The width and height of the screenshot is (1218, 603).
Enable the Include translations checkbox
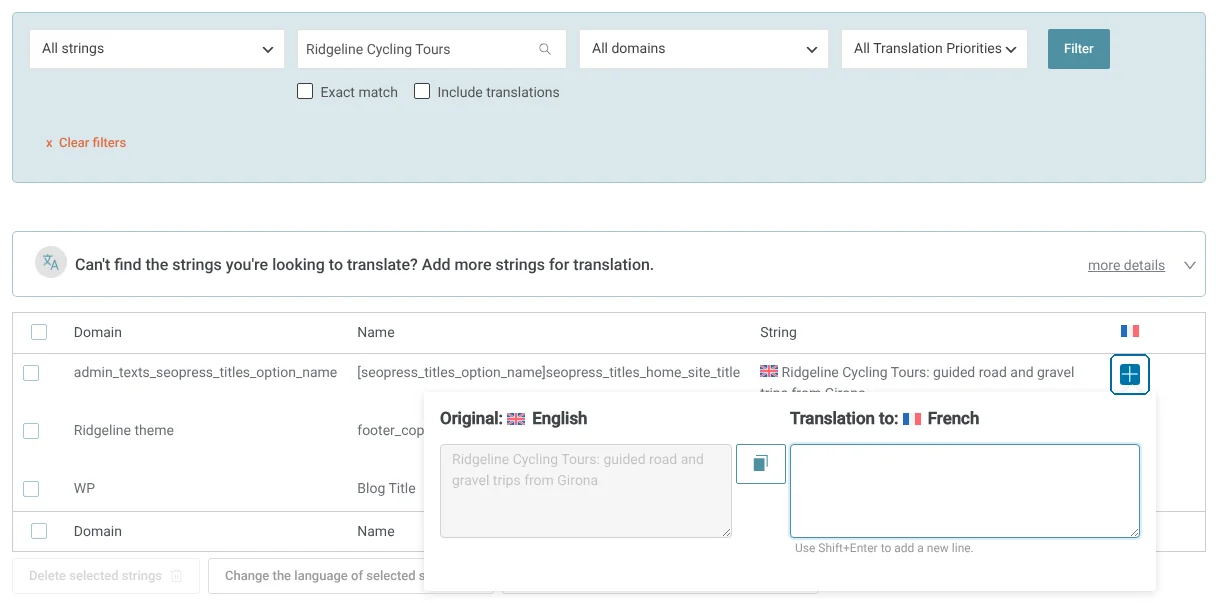[x=422, y=92]
